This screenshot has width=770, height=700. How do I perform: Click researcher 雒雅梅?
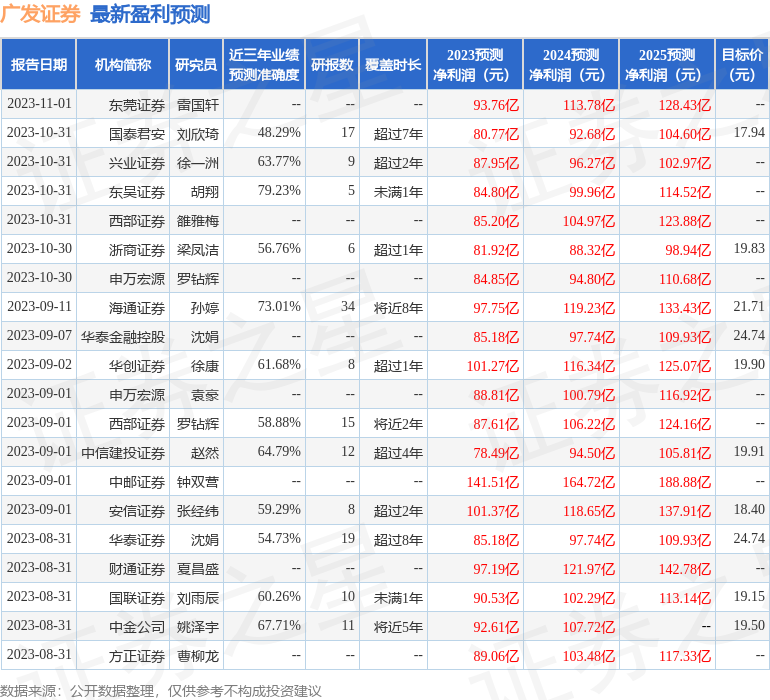pyautogui.click(x=197, y=221)
